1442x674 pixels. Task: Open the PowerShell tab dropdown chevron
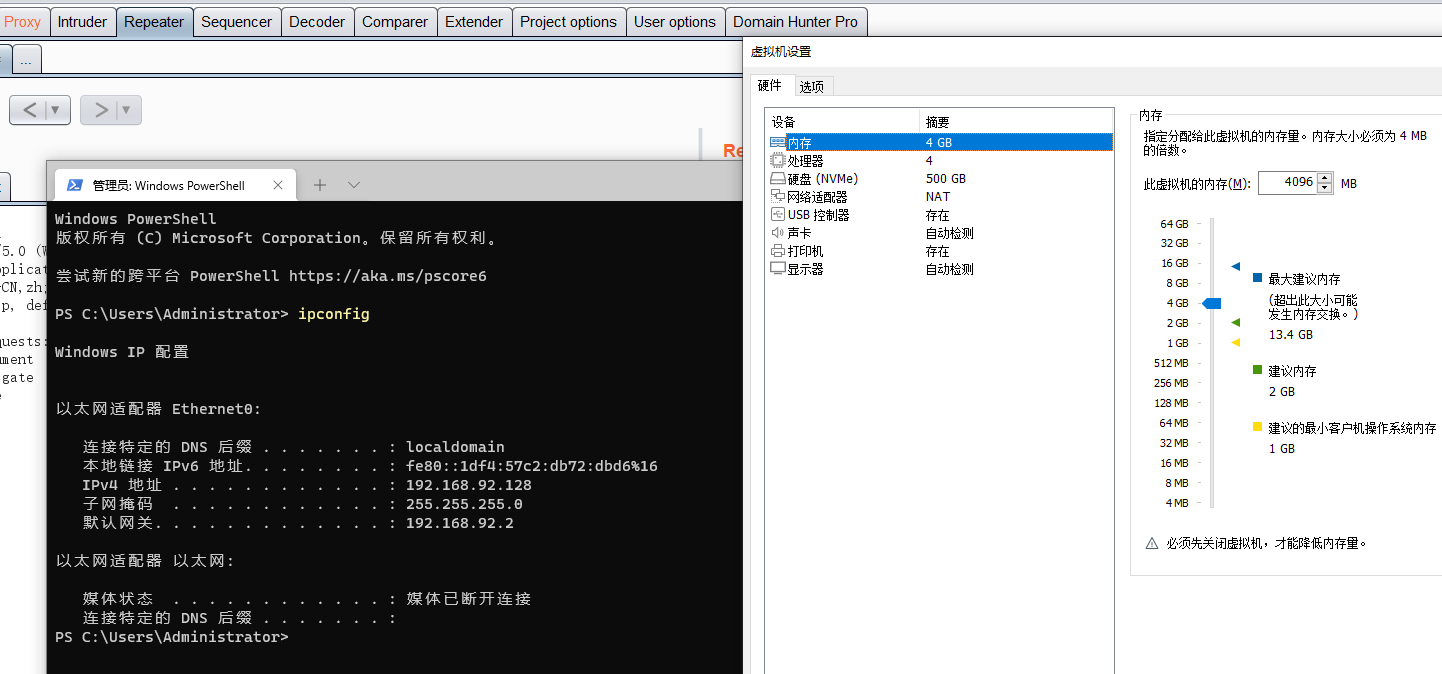tap(353, 185)
